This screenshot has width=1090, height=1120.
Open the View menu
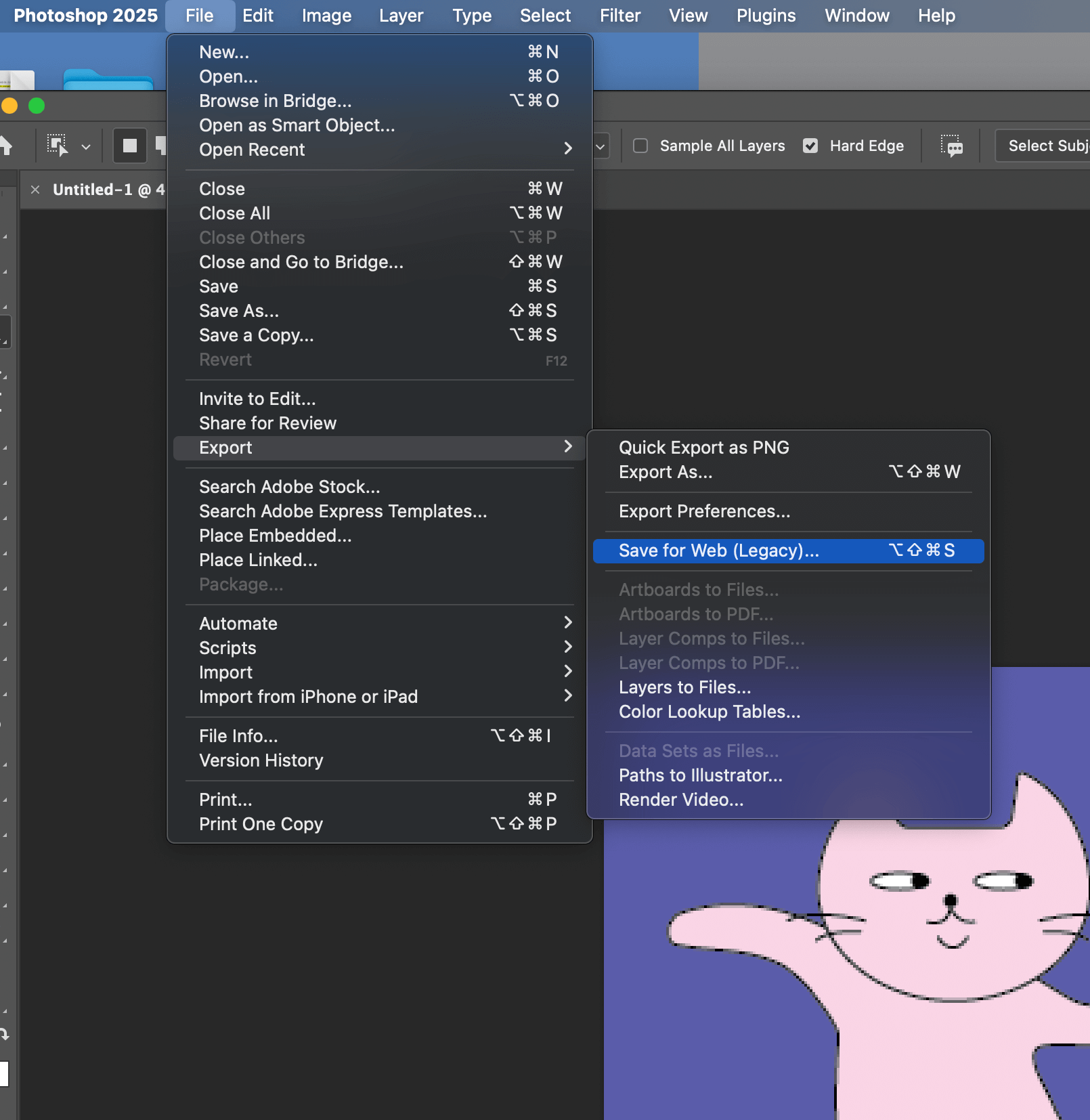click(689, 16)
